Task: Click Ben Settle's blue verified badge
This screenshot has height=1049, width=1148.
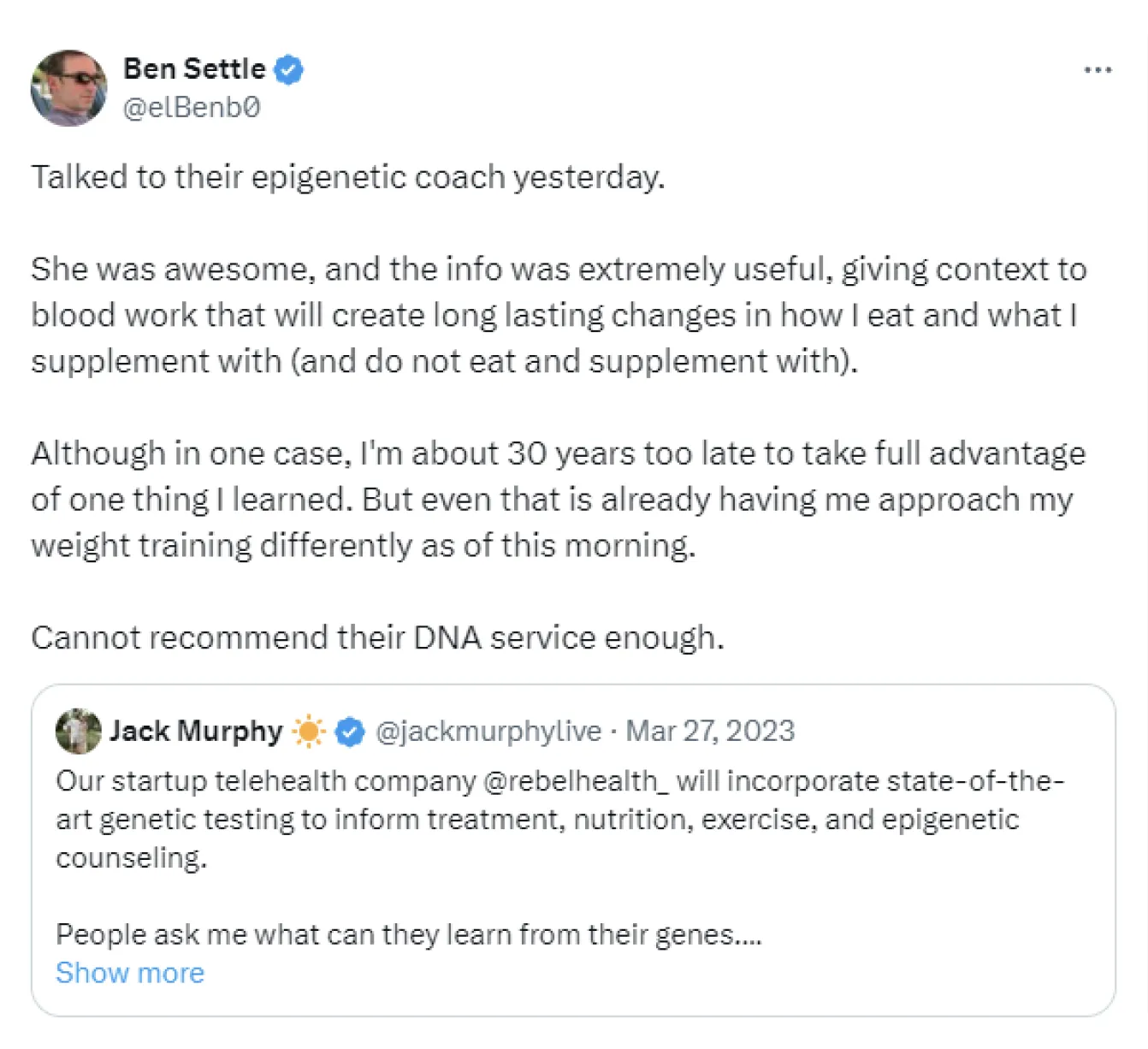Action: click(x=288, y=70)
